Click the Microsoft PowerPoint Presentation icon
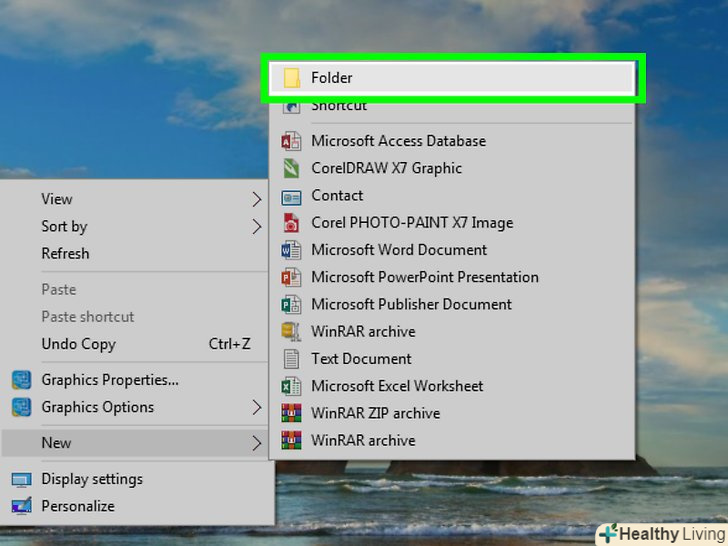 point(291,277)
